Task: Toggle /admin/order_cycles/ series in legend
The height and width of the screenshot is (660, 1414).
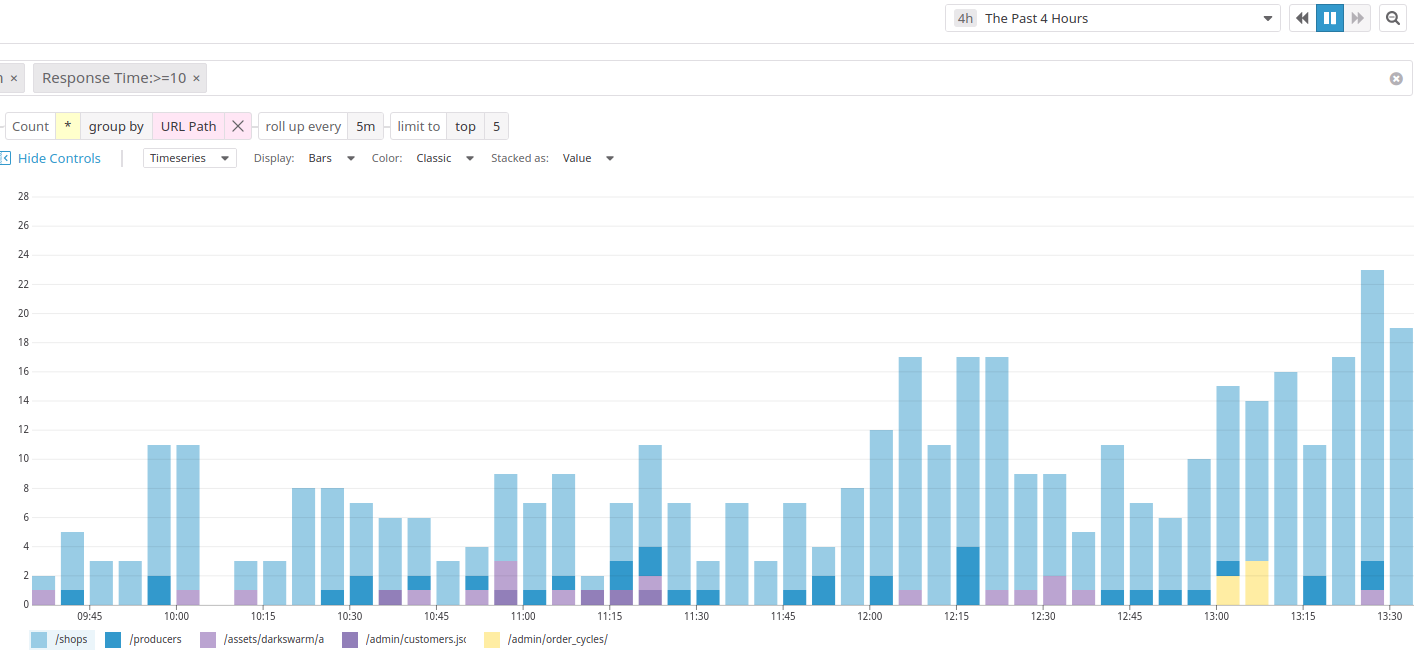Action: pyautogui.click(x=546, y=639)
